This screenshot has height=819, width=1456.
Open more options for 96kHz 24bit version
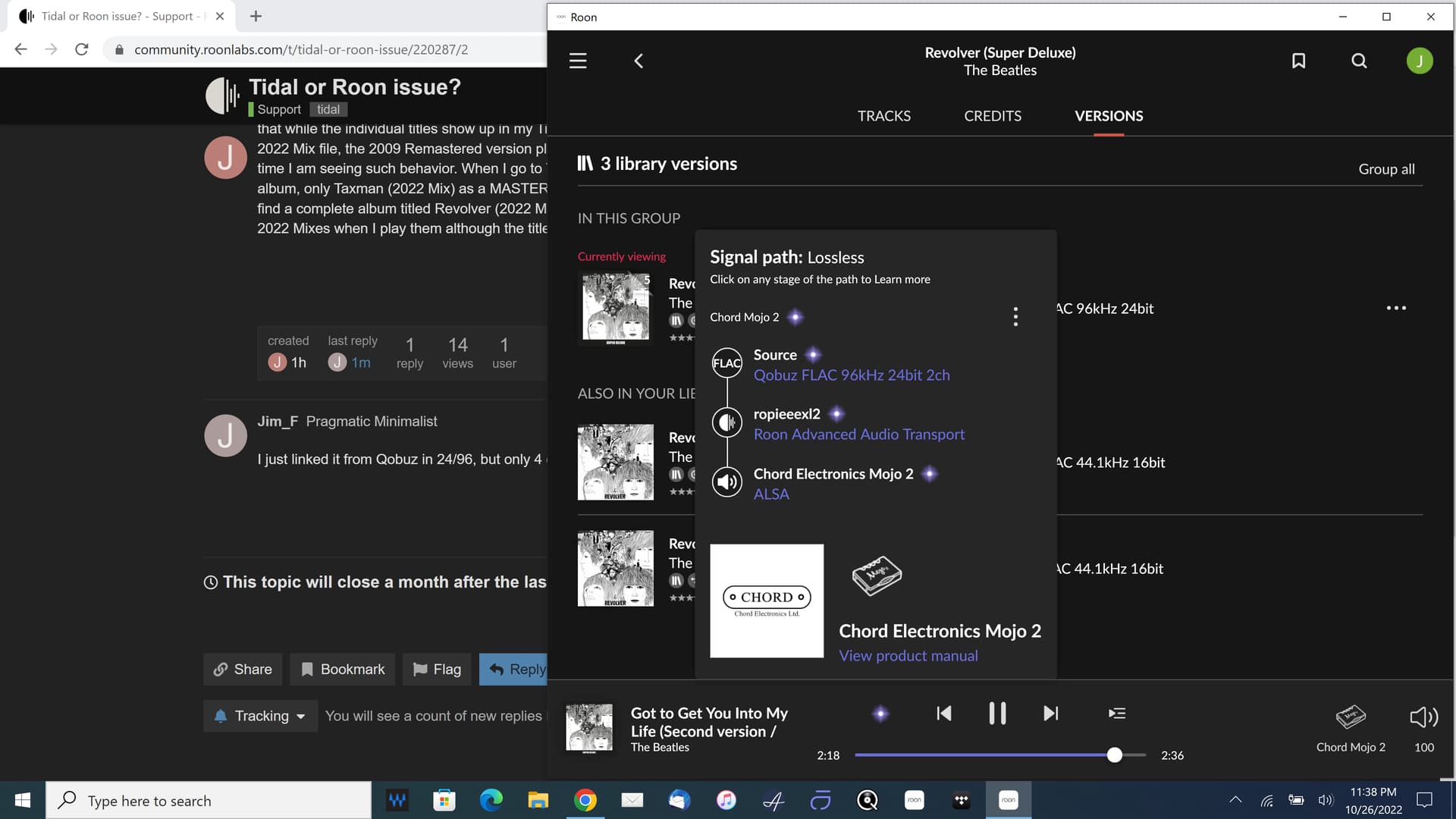1395,308
